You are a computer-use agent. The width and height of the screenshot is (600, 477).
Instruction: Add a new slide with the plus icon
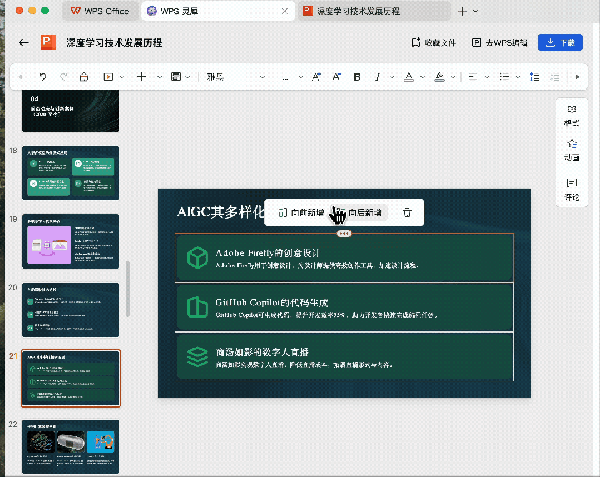(x=141, y=77)
